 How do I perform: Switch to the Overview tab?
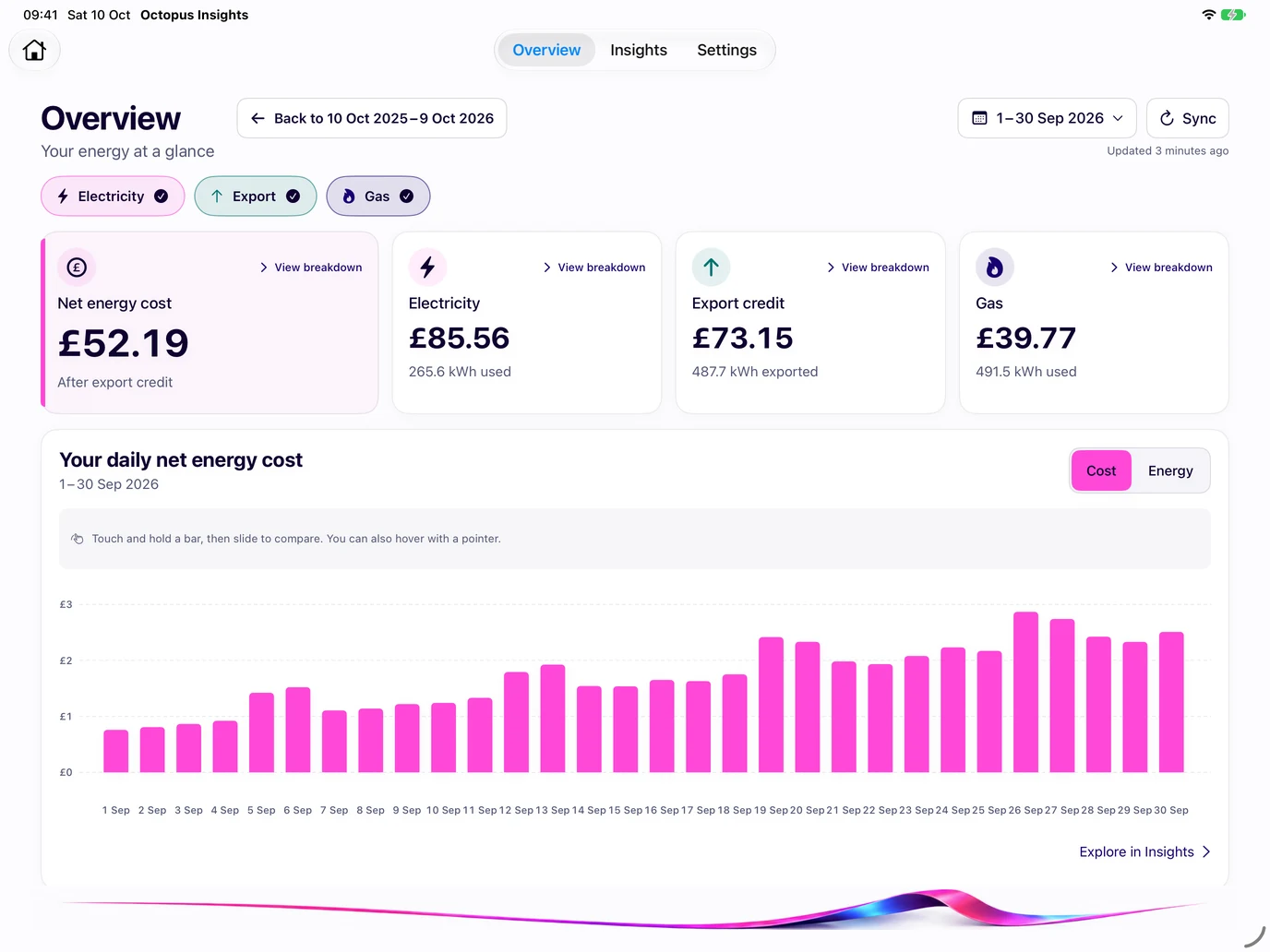coord(546,50)
